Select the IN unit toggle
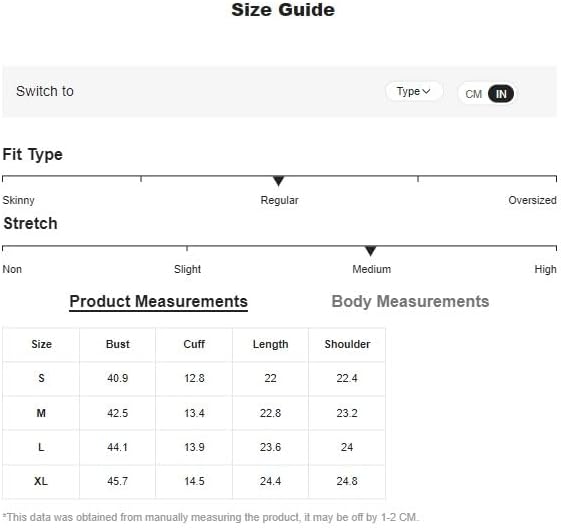This screenshot has width=561, height=528. 501,94
